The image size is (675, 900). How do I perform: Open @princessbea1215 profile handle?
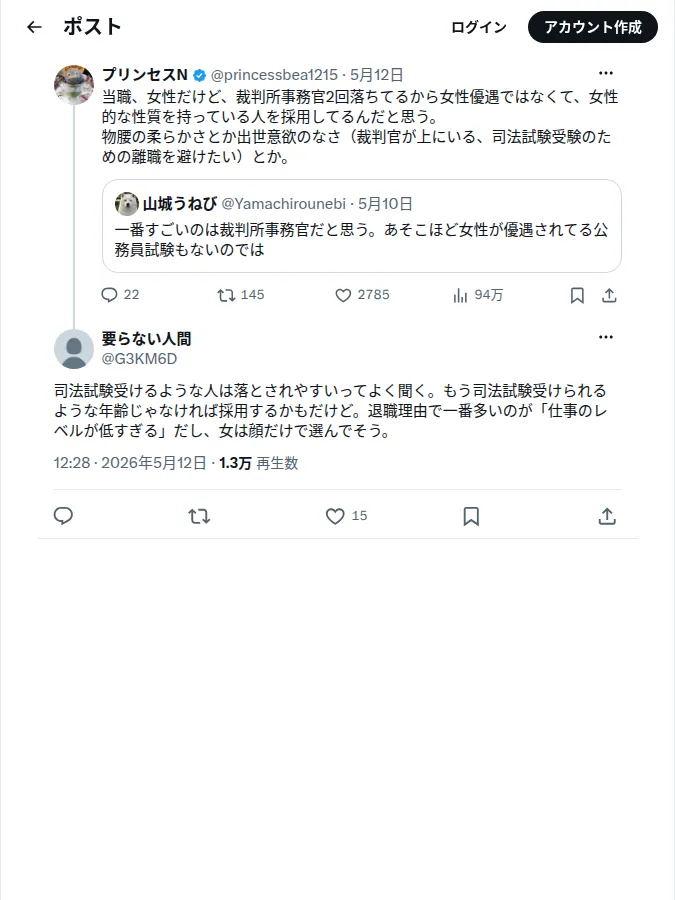(x=274, y=75)
